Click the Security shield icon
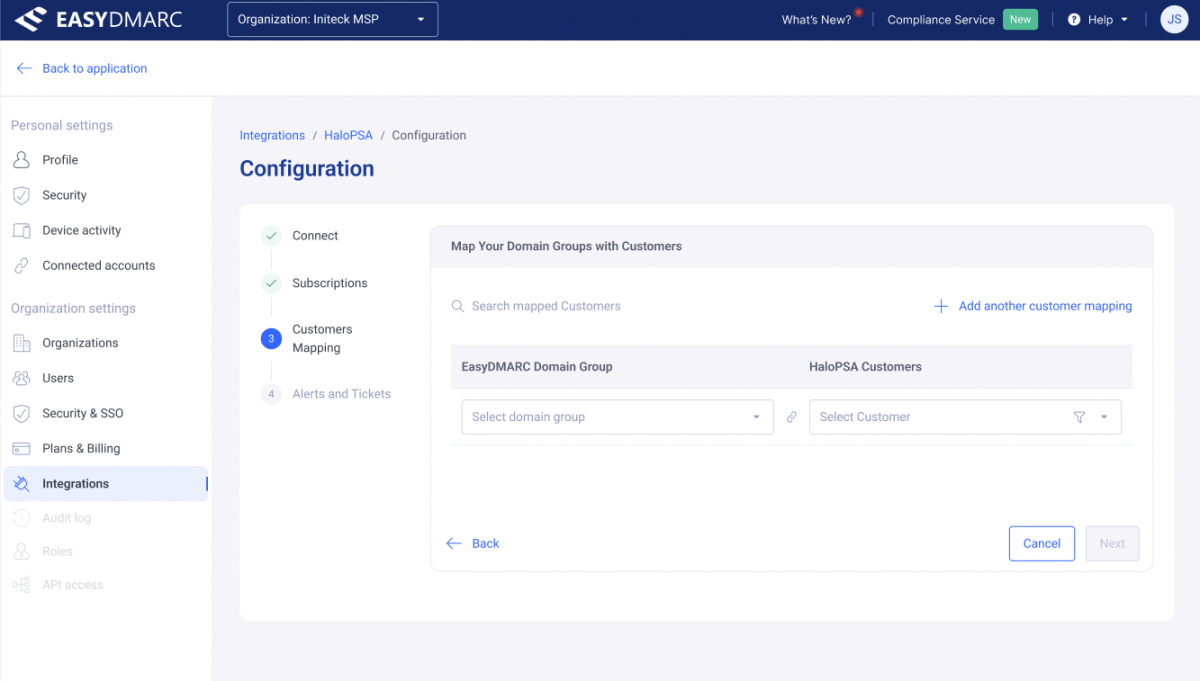The width and height of the screenshot is (1200, 681). (x=22, y=195)
